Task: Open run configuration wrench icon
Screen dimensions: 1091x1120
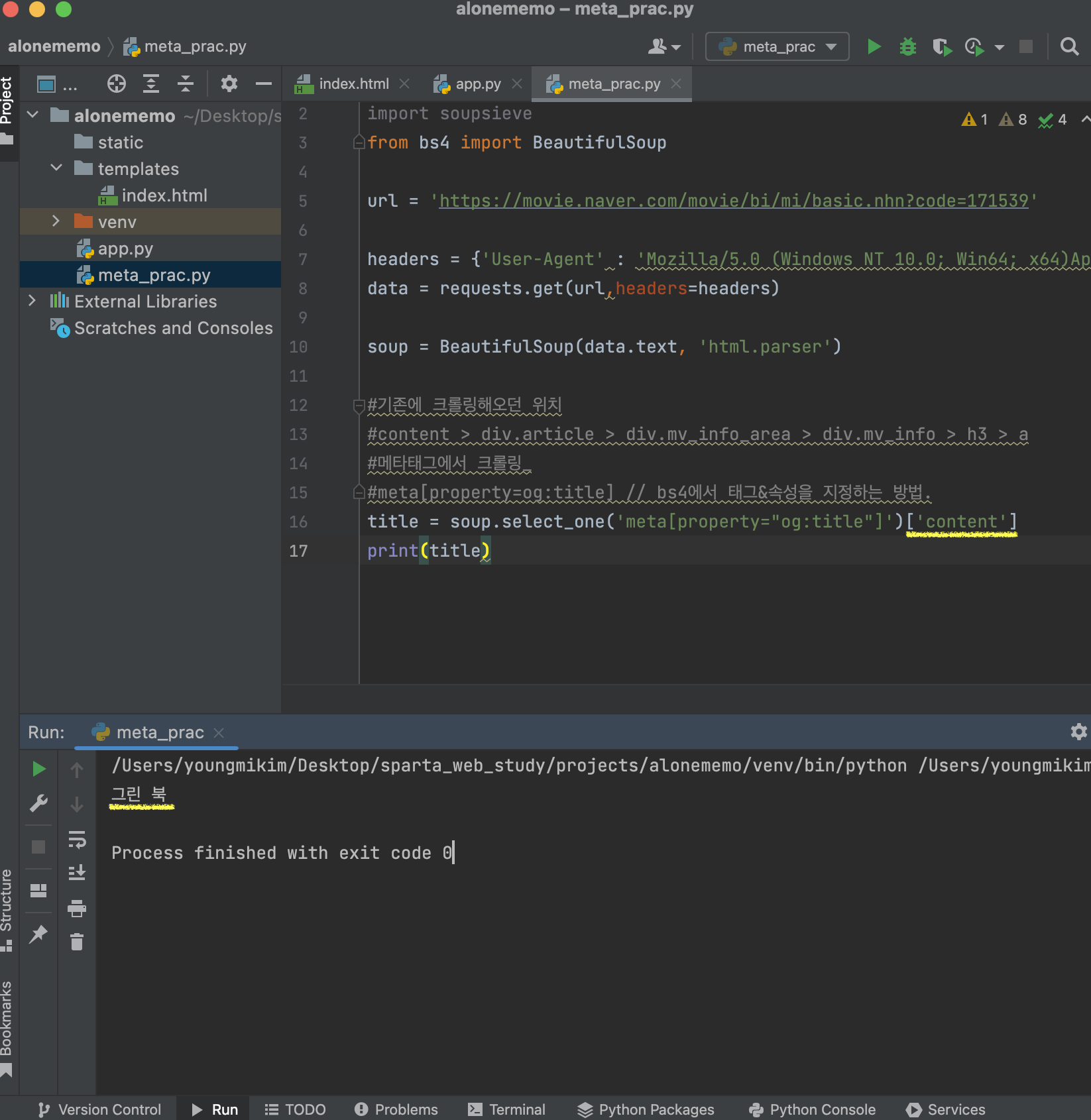Action: coord(38,803)
